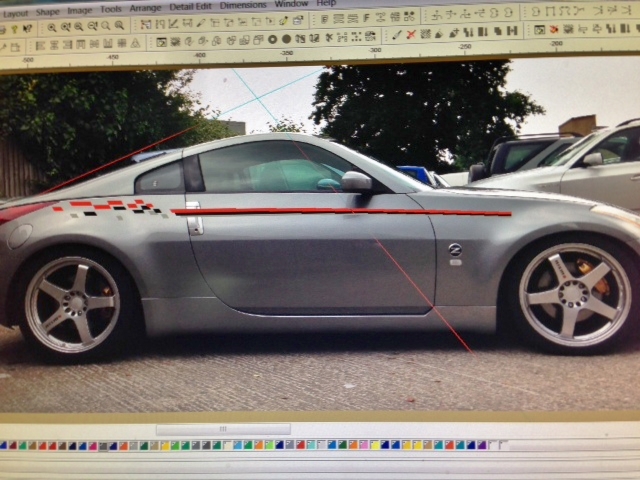
Task: Click the align right icon
Action: pos(67,45)
